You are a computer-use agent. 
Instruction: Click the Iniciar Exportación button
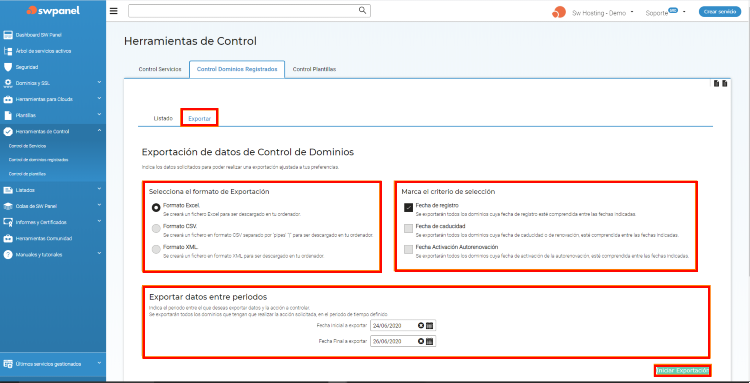683,371
